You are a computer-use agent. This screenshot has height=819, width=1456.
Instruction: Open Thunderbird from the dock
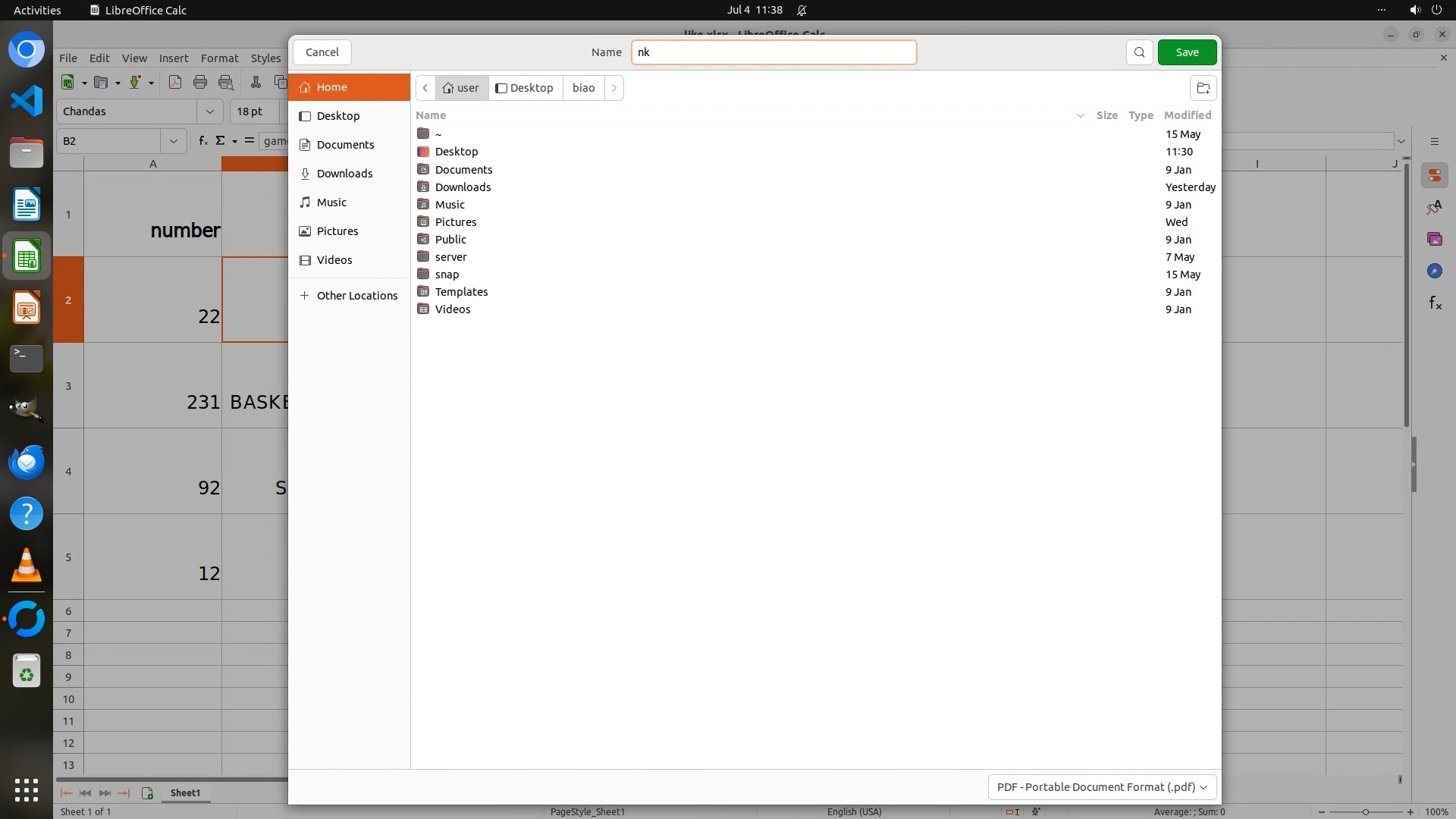point(27,462)
